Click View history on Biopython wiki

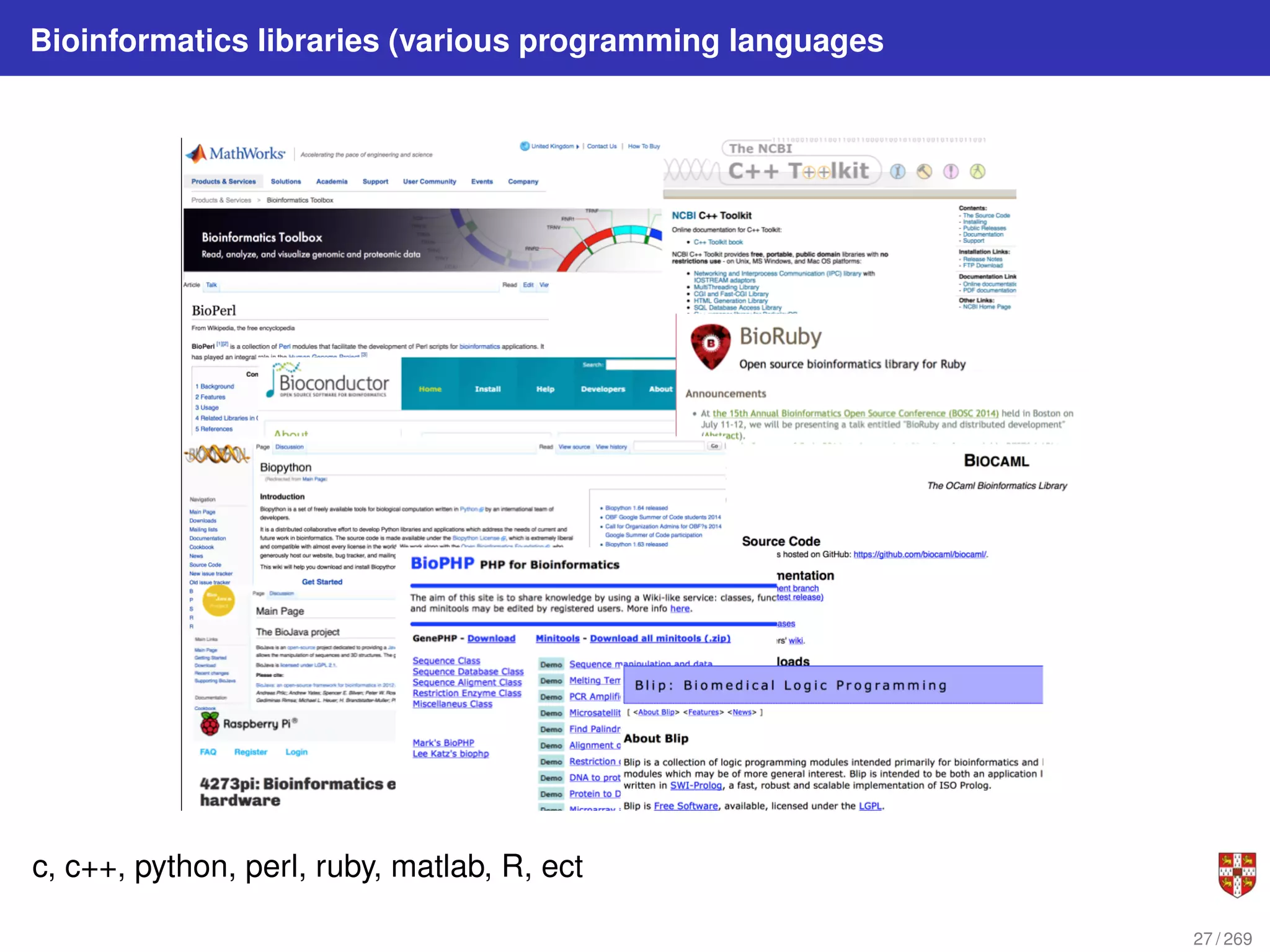click(611, 447)
